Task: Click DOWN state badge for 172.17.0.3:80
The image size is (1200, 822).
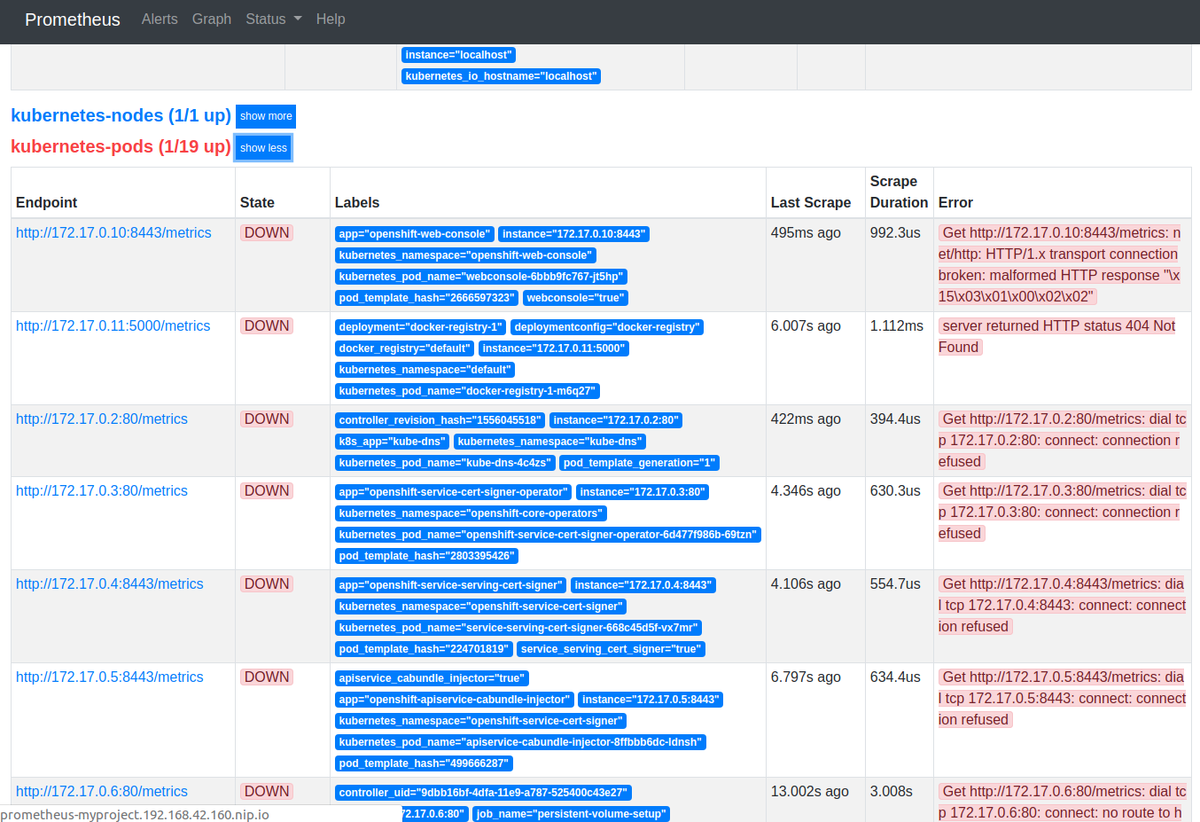Action: (x=267, y=491)
